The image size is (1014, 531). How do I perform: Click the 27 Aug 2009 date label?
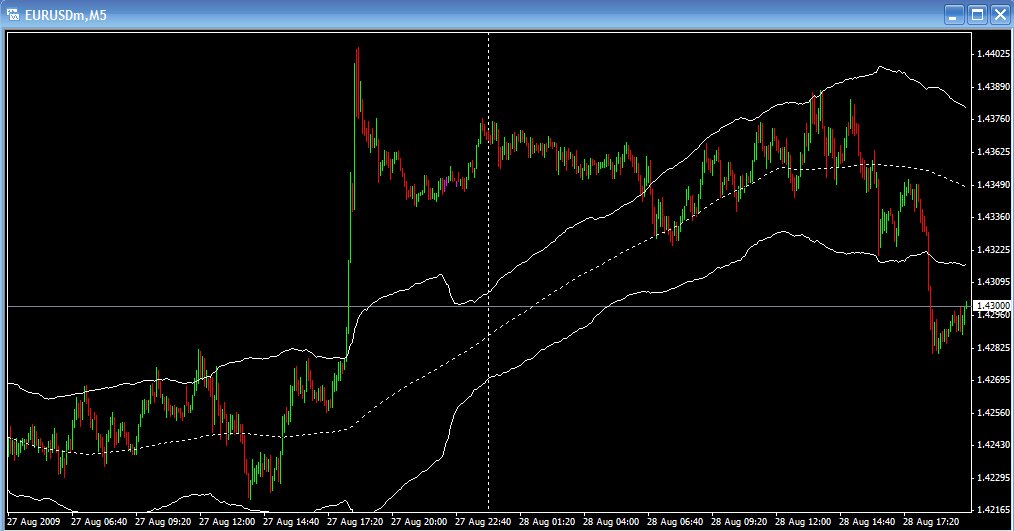(34, 521)
